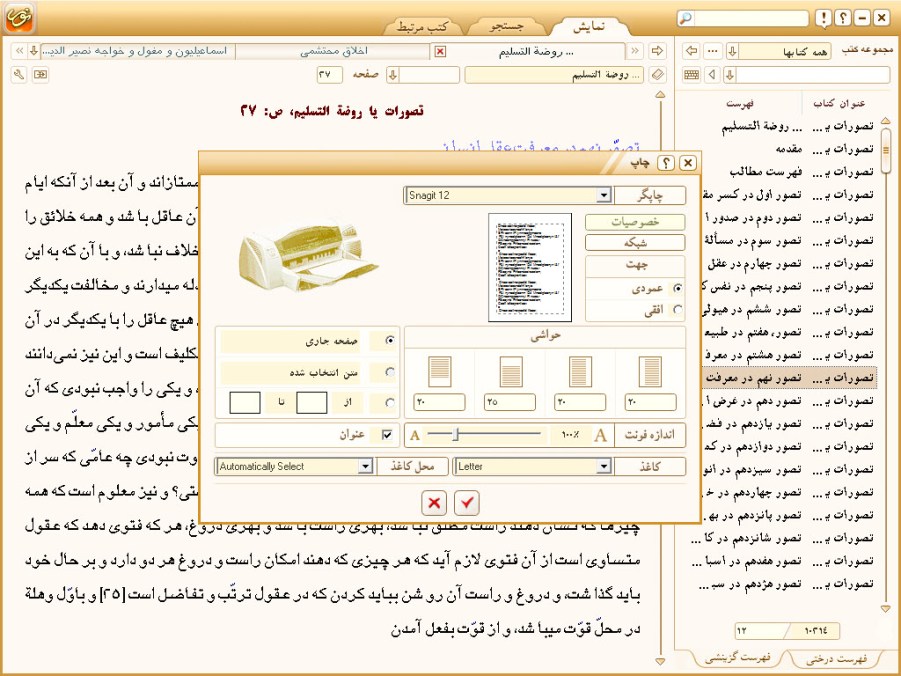Open the dropdown arrow right of the keyboard icon

730,75
